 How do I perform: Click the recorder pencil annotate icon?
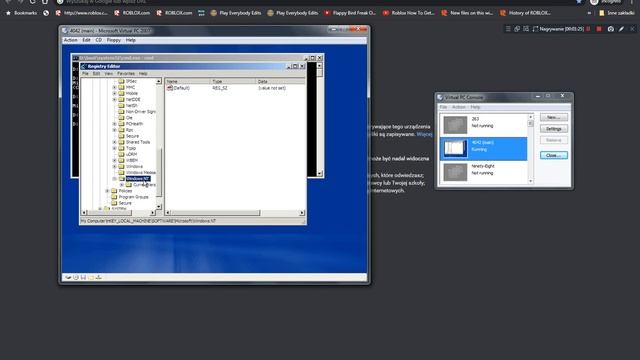(x=621, y=29)
